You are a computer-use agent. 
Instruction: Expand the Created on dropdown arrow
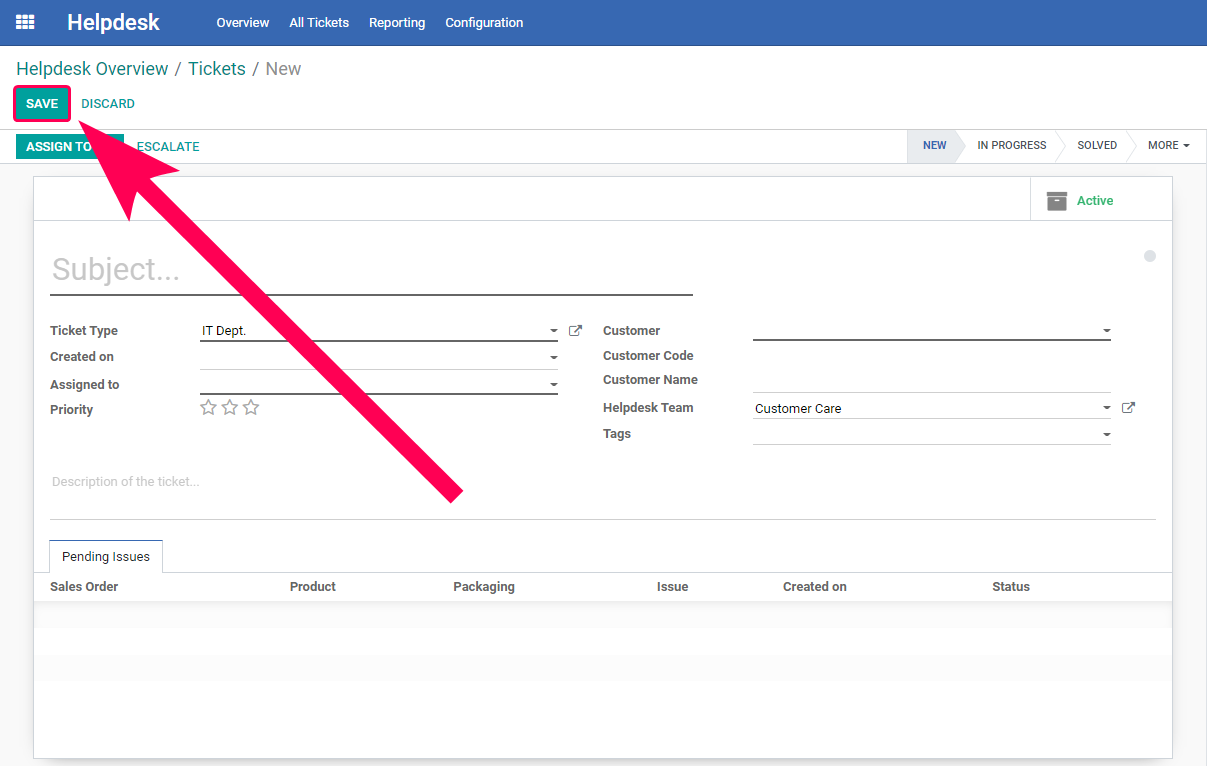click(554, 358)
